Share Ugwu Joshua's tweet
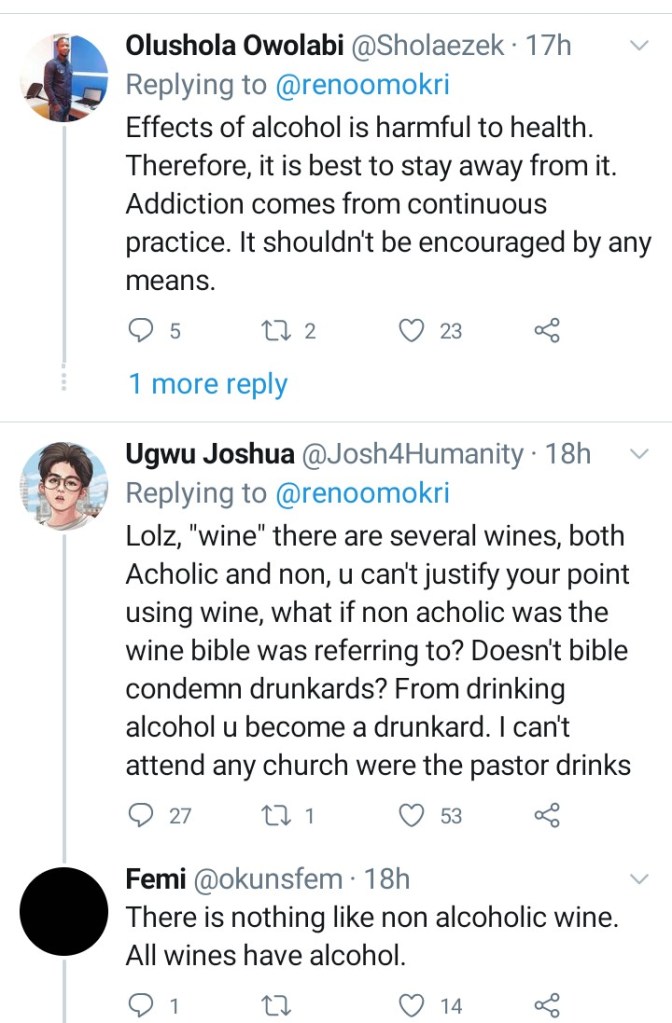The height and width of the screenshot is (1023, 672). coord(546,815)
